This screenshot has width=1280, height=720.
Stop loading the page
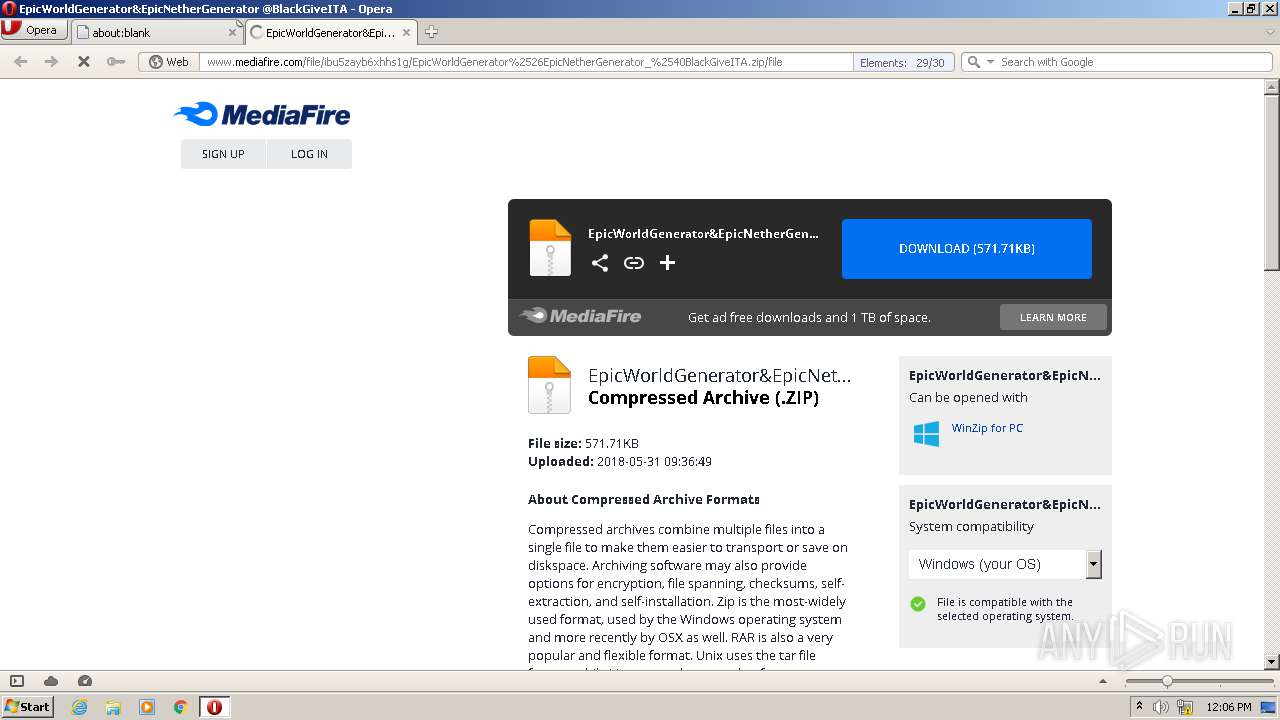pyautogui.click(x=84, y=61)
